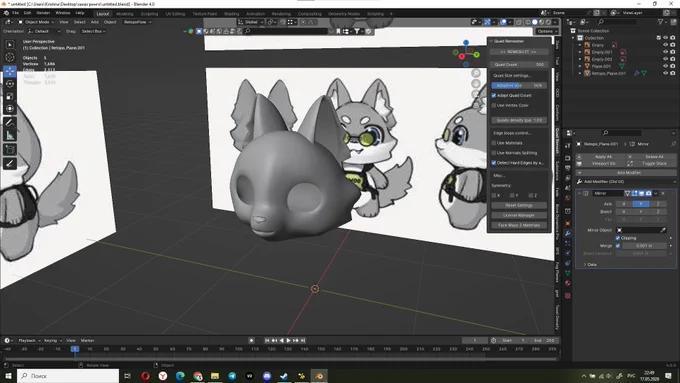Viewport: 680px width, 383px height.
Task: Open File Explorer from the taskbar
Action: (215, 376)
